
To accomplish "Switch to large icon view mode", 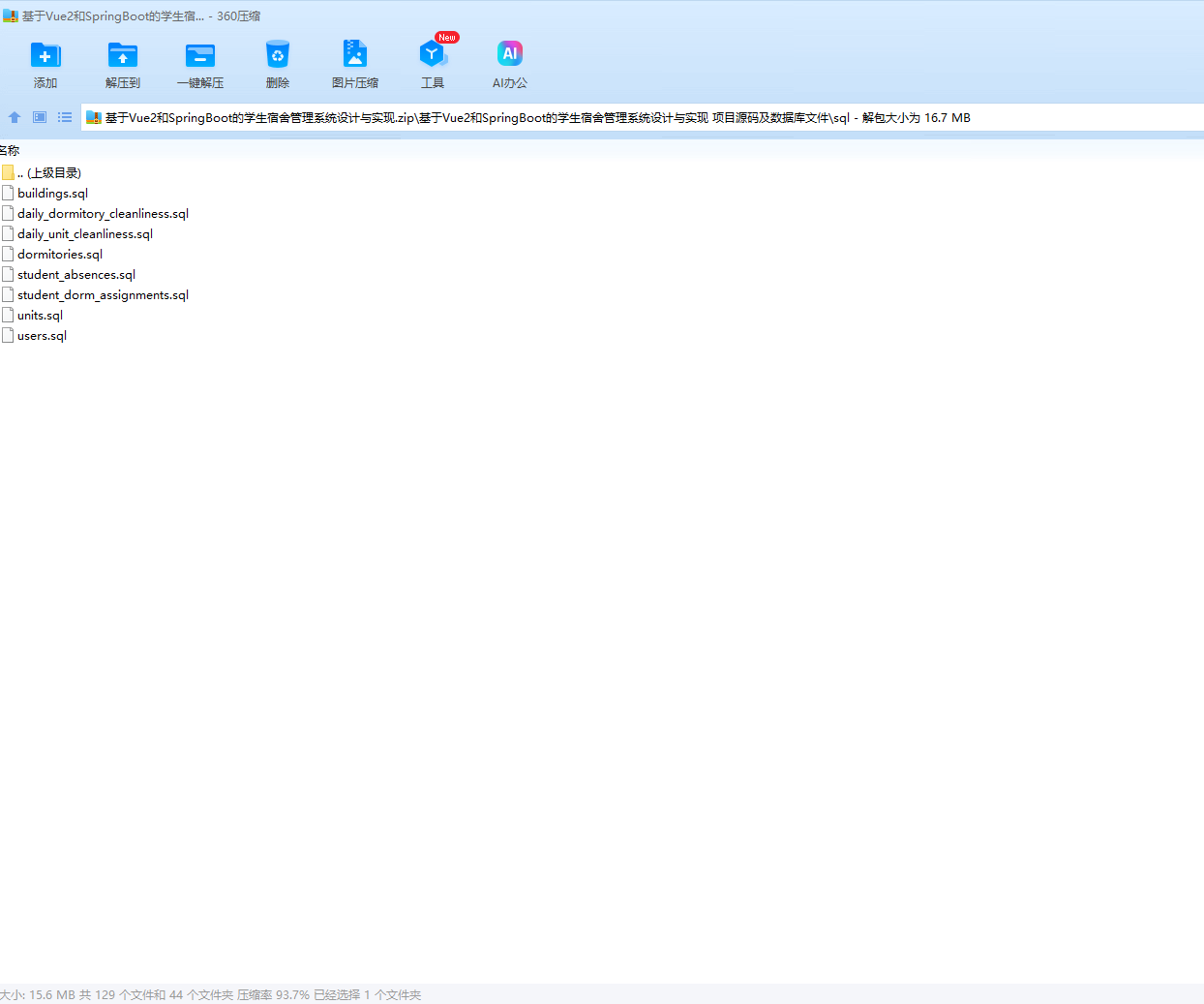I will coord(40,117).
